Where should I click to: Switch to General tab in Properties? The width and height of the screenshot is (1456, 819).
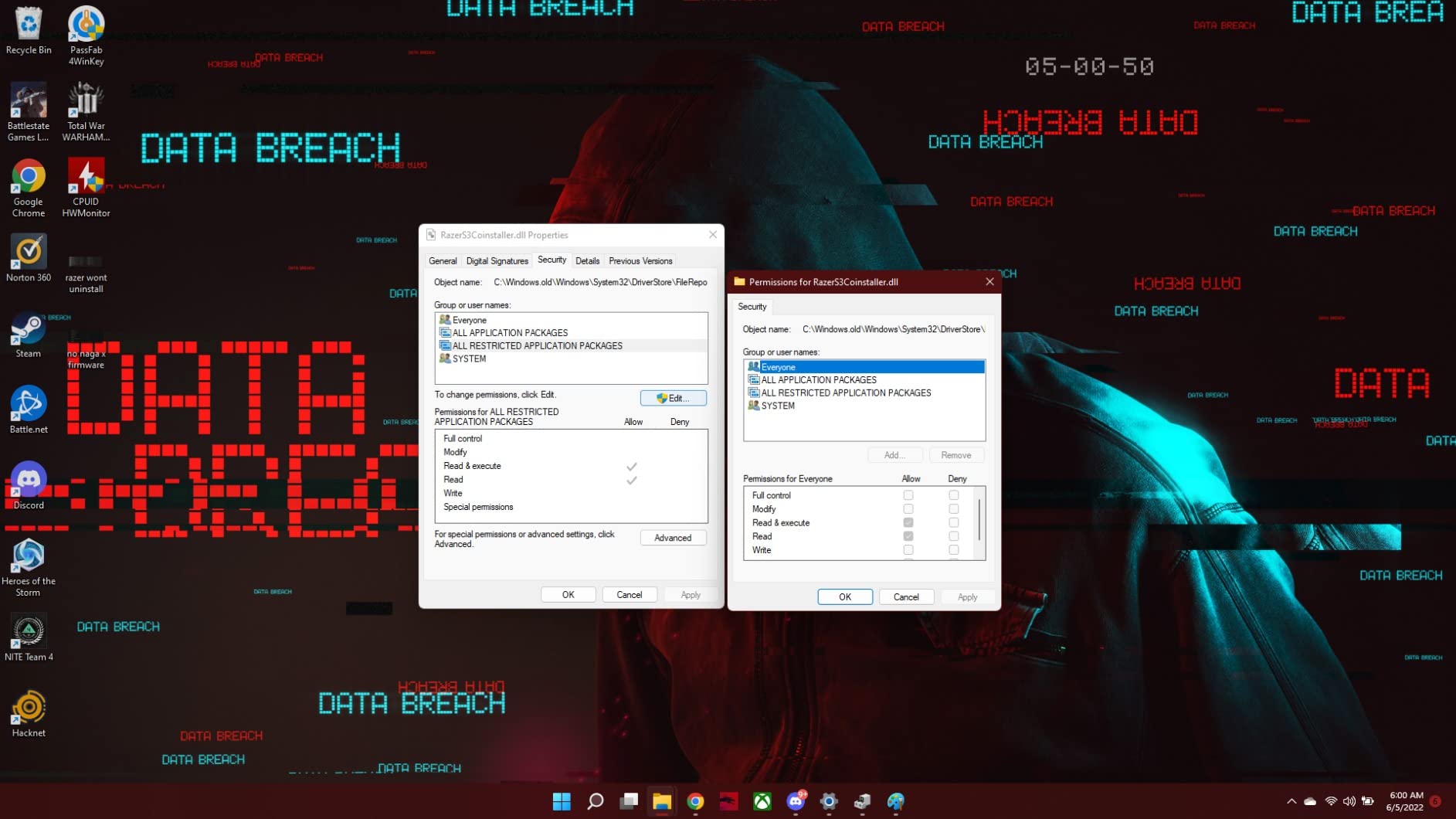(x=443, y=261)
